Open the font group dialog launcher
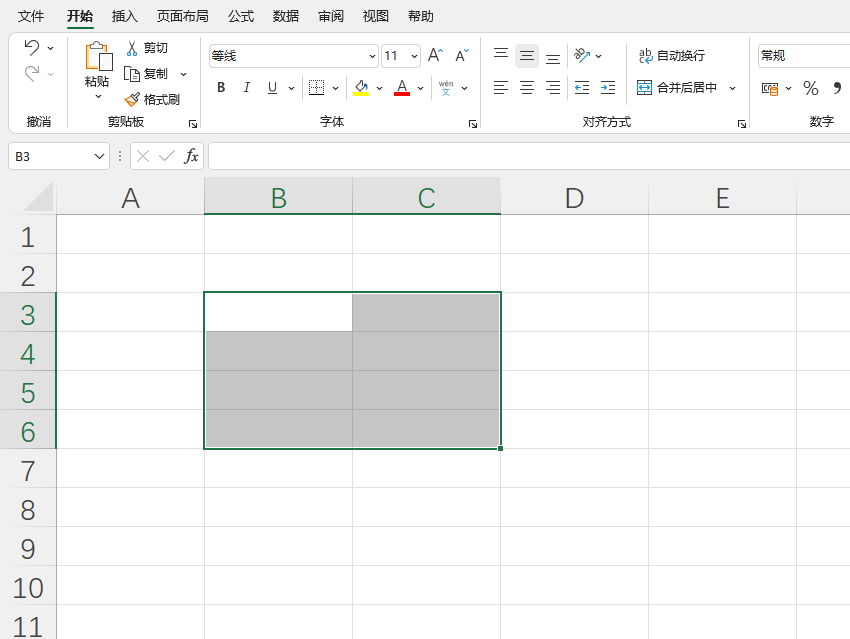 [473, 124]
